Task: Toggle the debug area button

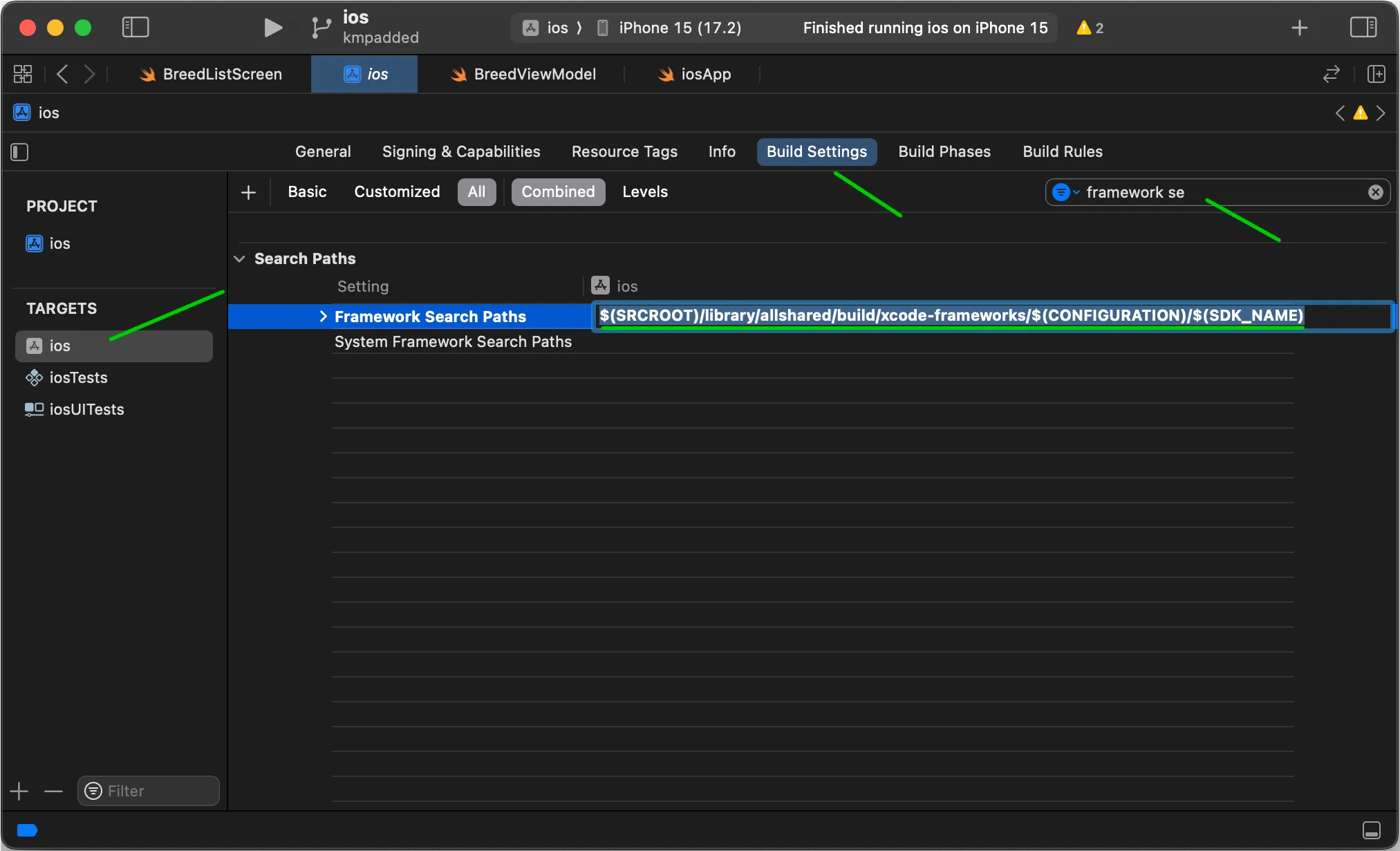Action: click(x=1371, y=830)
